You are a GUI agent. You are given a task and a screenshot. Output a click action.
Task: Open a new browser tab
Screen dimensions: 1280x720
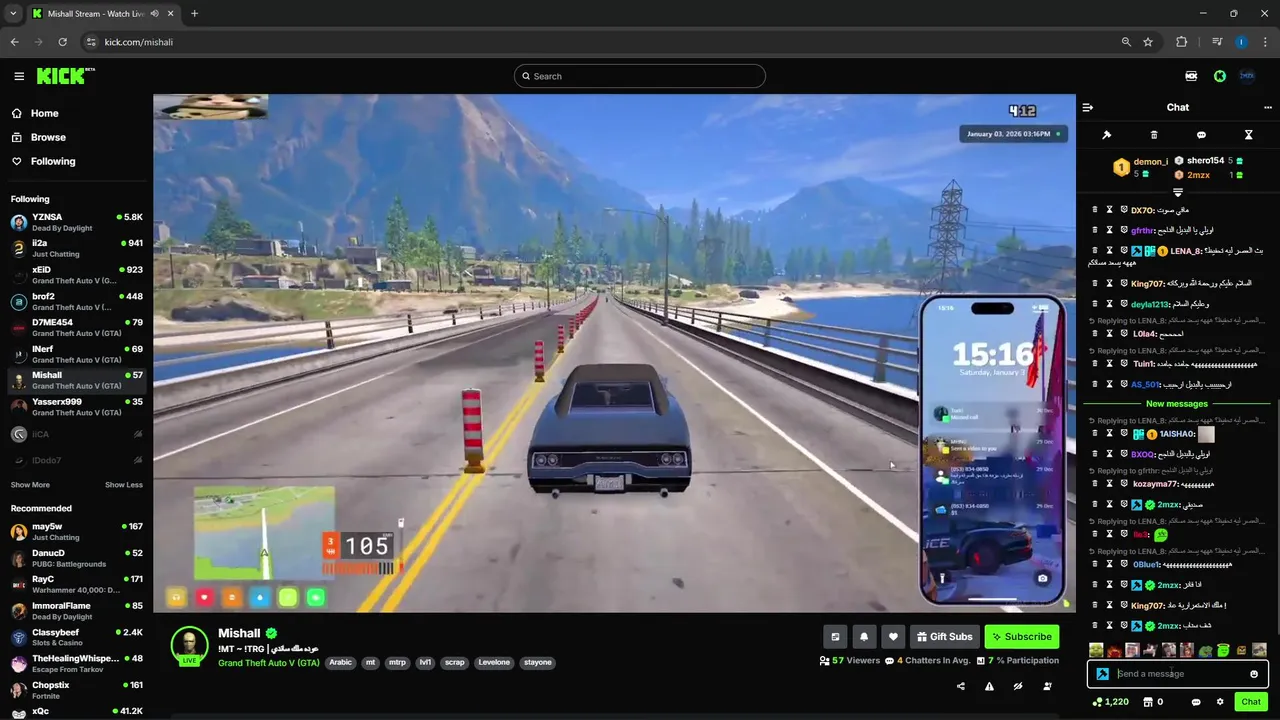(194, 13)
